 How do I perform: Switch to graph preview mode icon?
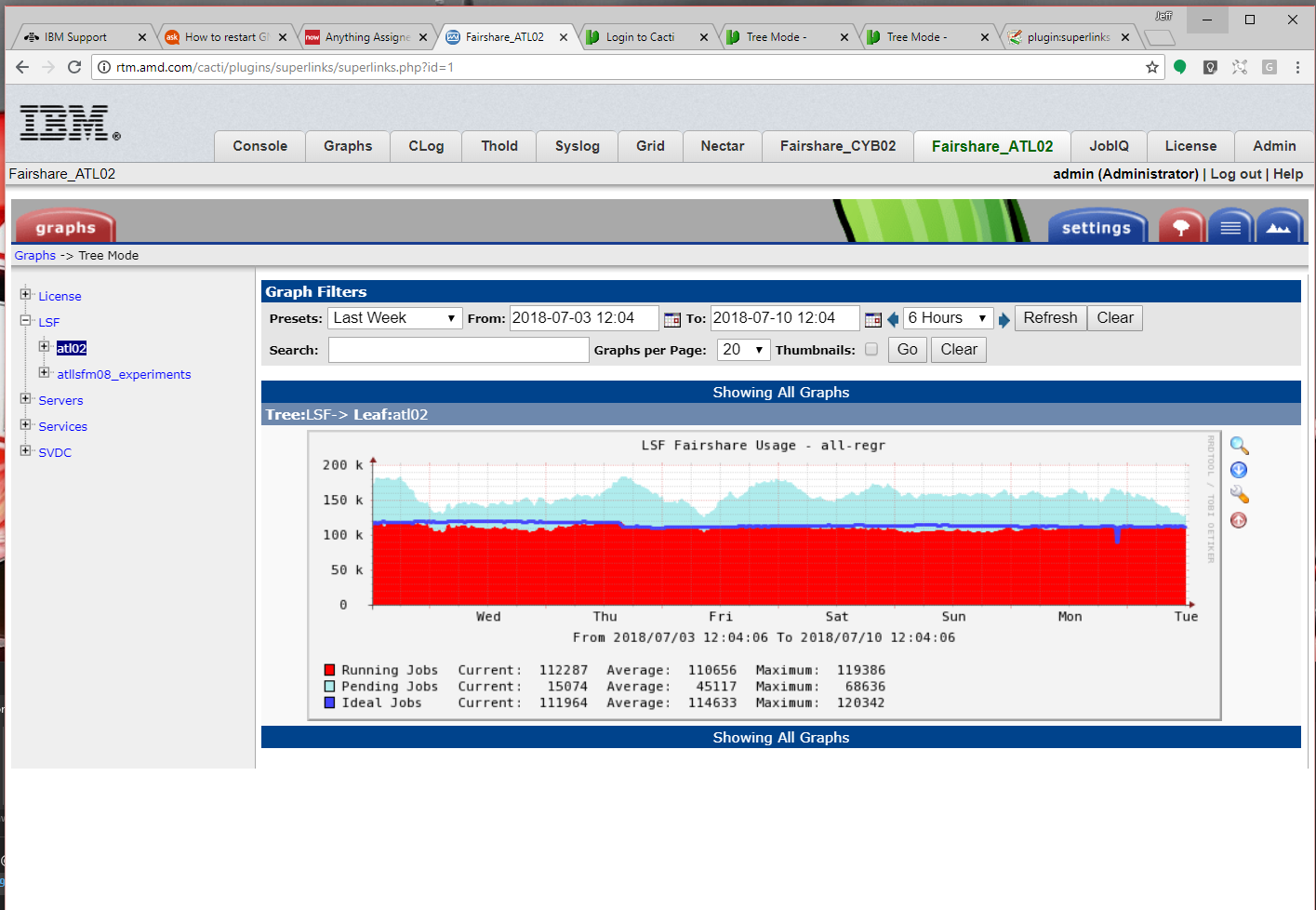click(1281, 226)
